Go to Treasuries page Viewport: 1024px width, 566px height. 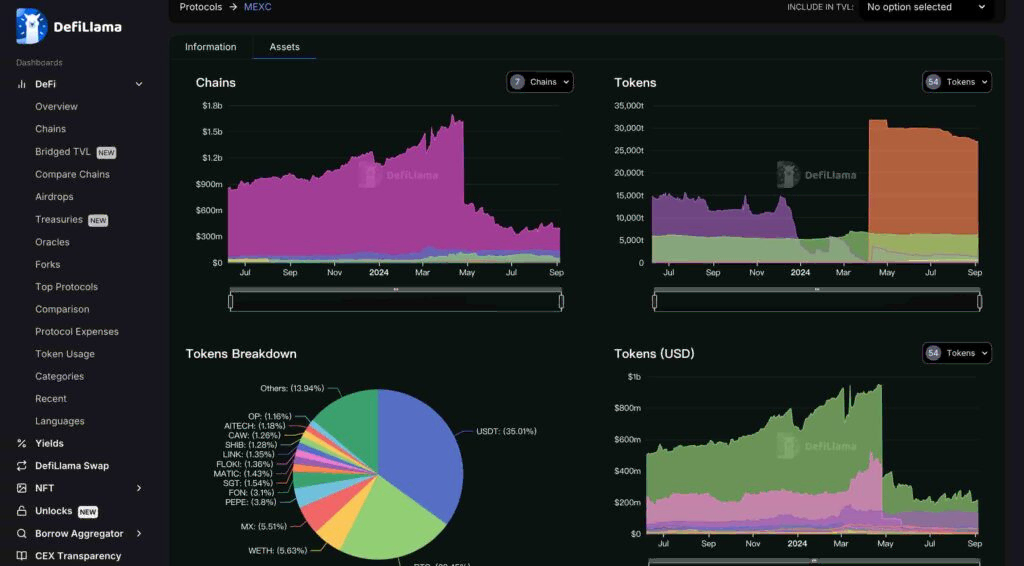click(59, 219)
